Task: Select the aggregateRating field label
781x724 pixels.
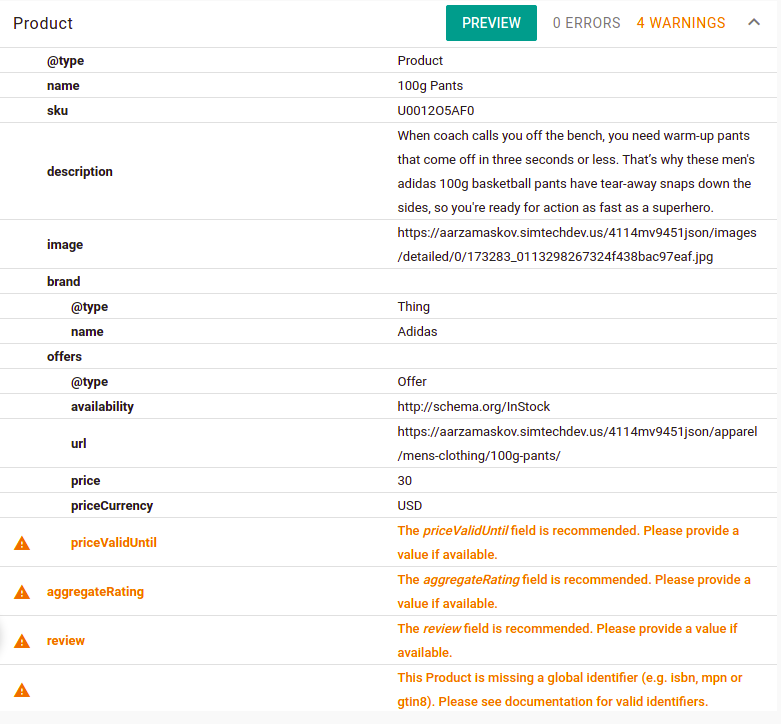Action: pyautogui.click(x=95, y=592)
